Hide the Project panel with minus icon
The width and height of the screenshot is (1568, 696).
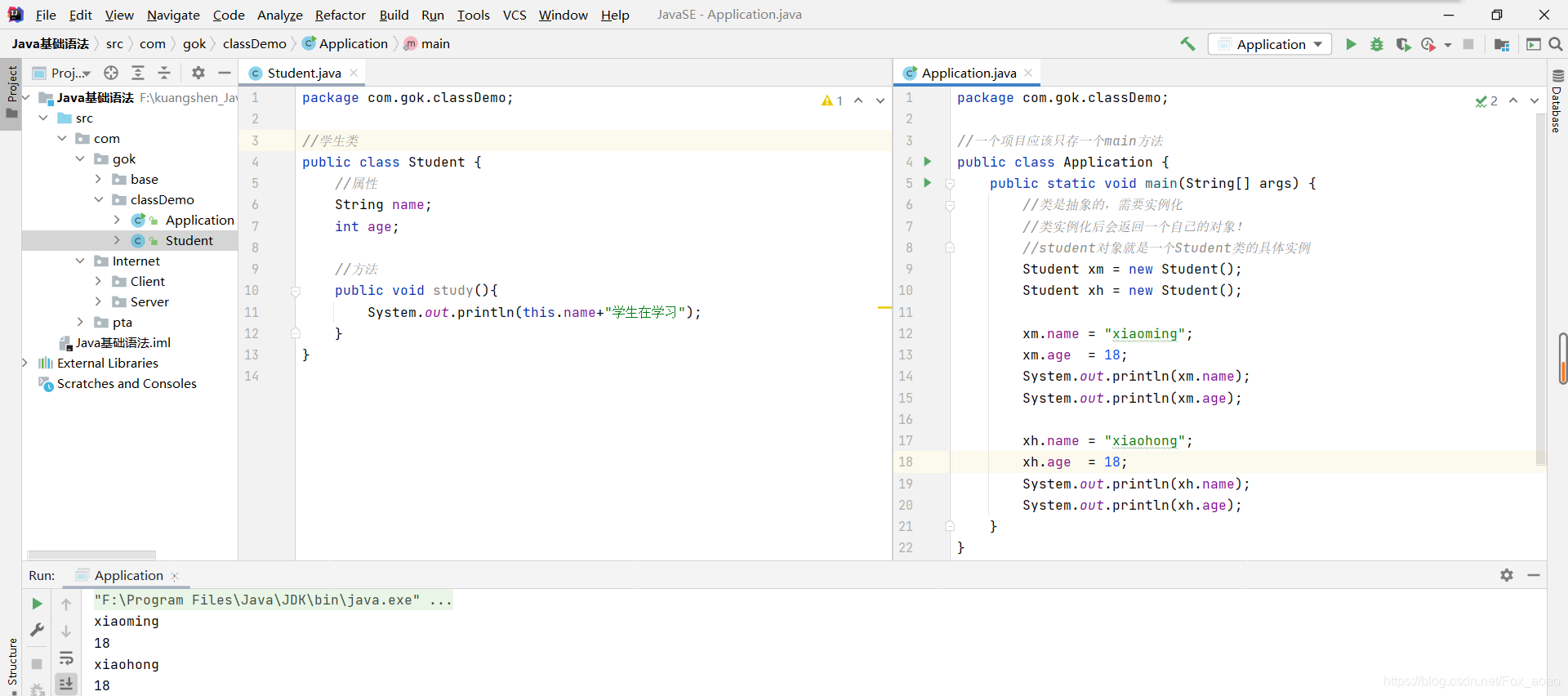(225, 73)
